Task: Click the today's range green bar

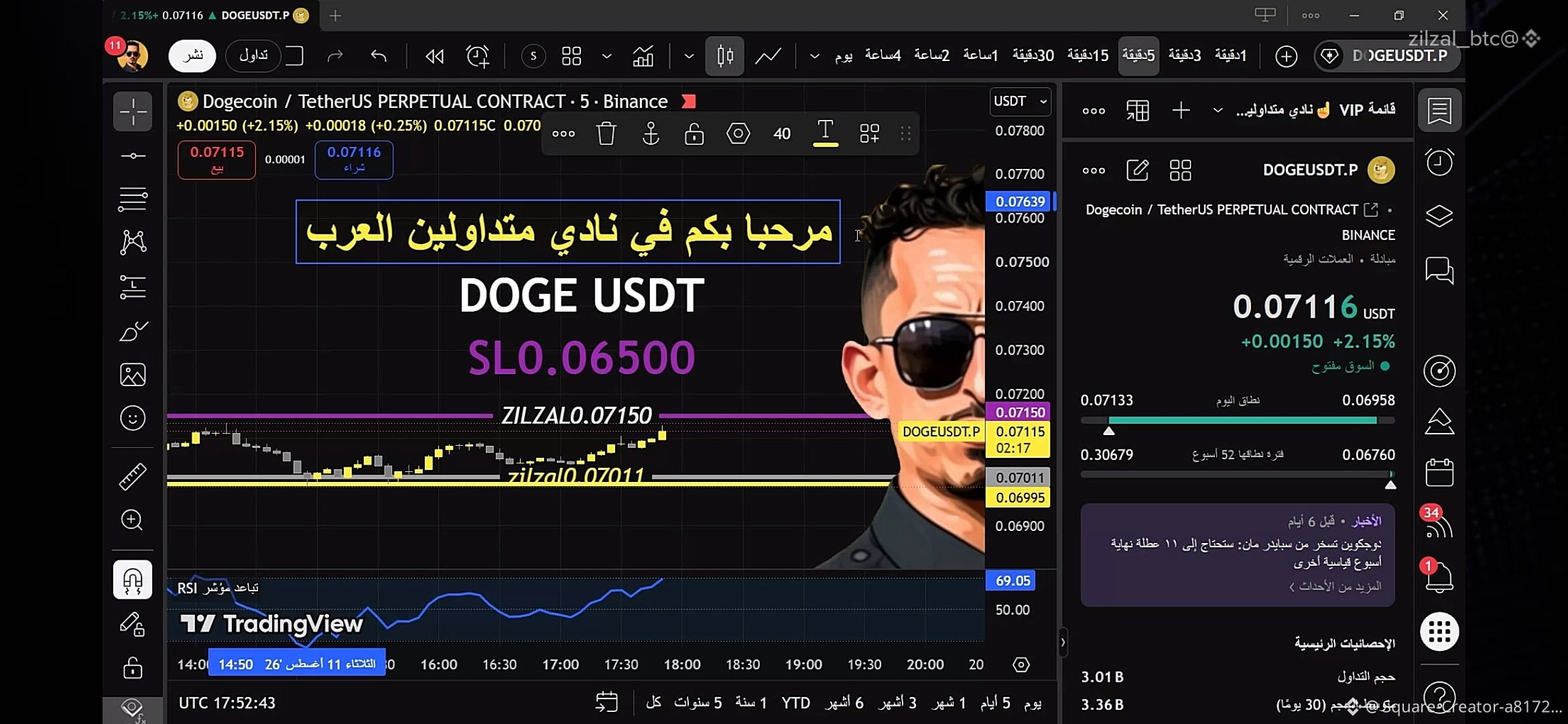Action: tap(1238, 420)
